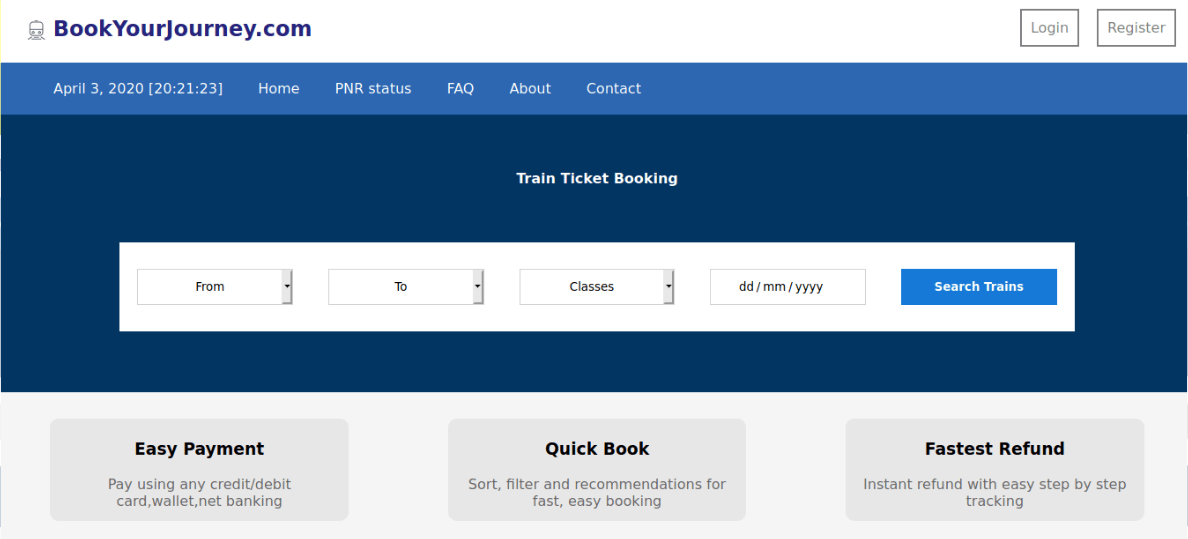Image resolution: width=1188 pixels, height=539 pixels.
Task: Click the Login button
Action: pyautogui.click(x=1049, y=28)
